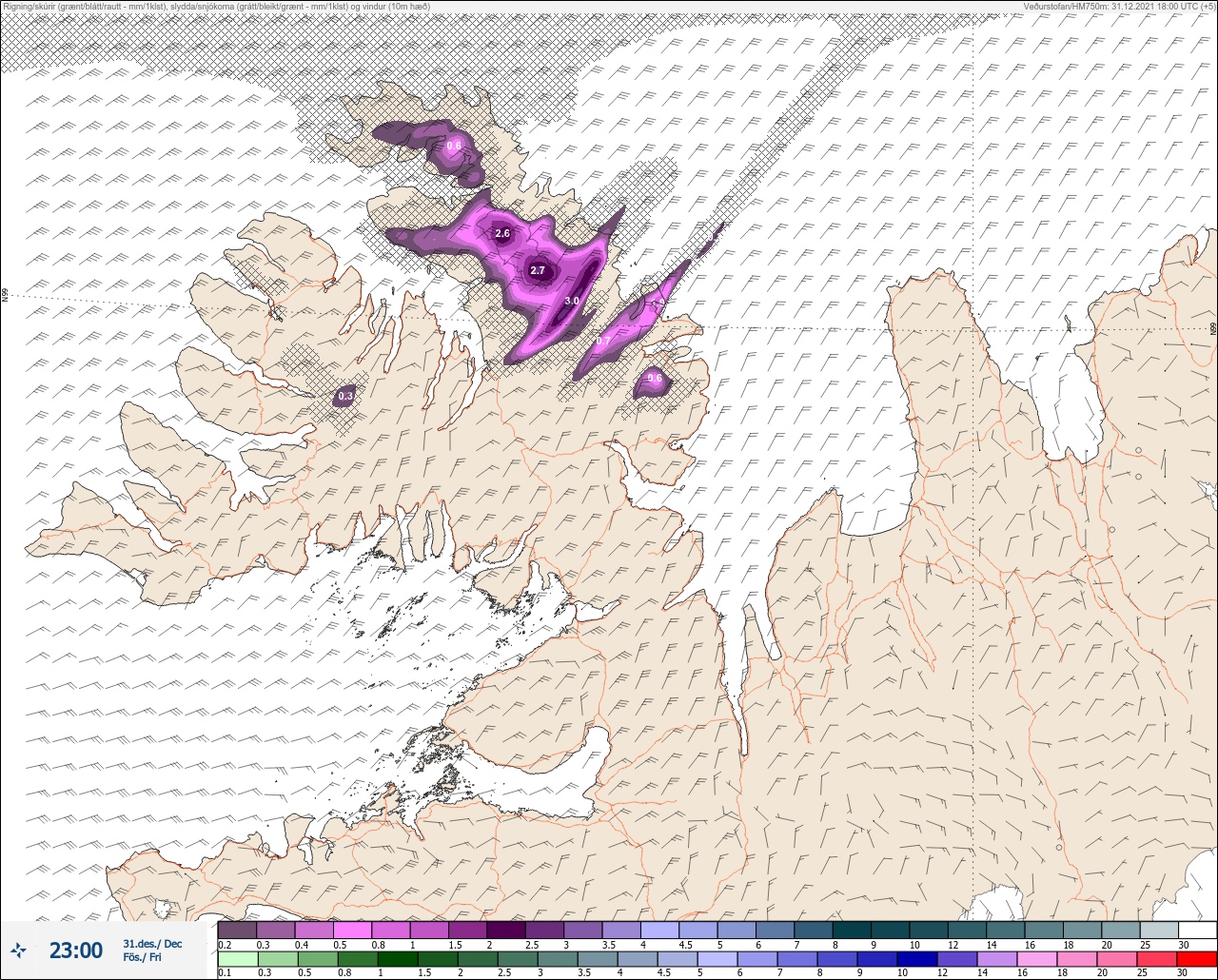The image size is (1218, 980).
Task: Click the 0.6 value in the northernmost patch
Action: tap(454, 146)
